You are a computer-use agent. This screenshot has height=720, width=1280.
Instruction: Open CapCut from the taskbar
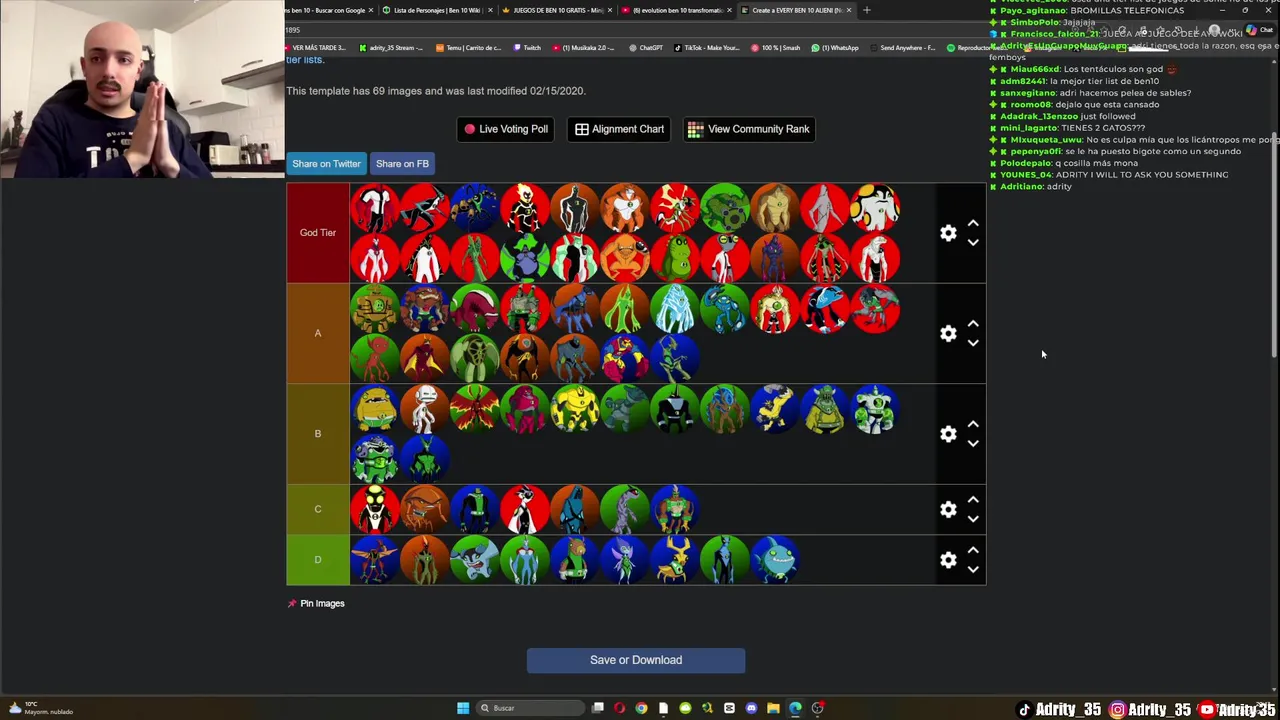729,708
